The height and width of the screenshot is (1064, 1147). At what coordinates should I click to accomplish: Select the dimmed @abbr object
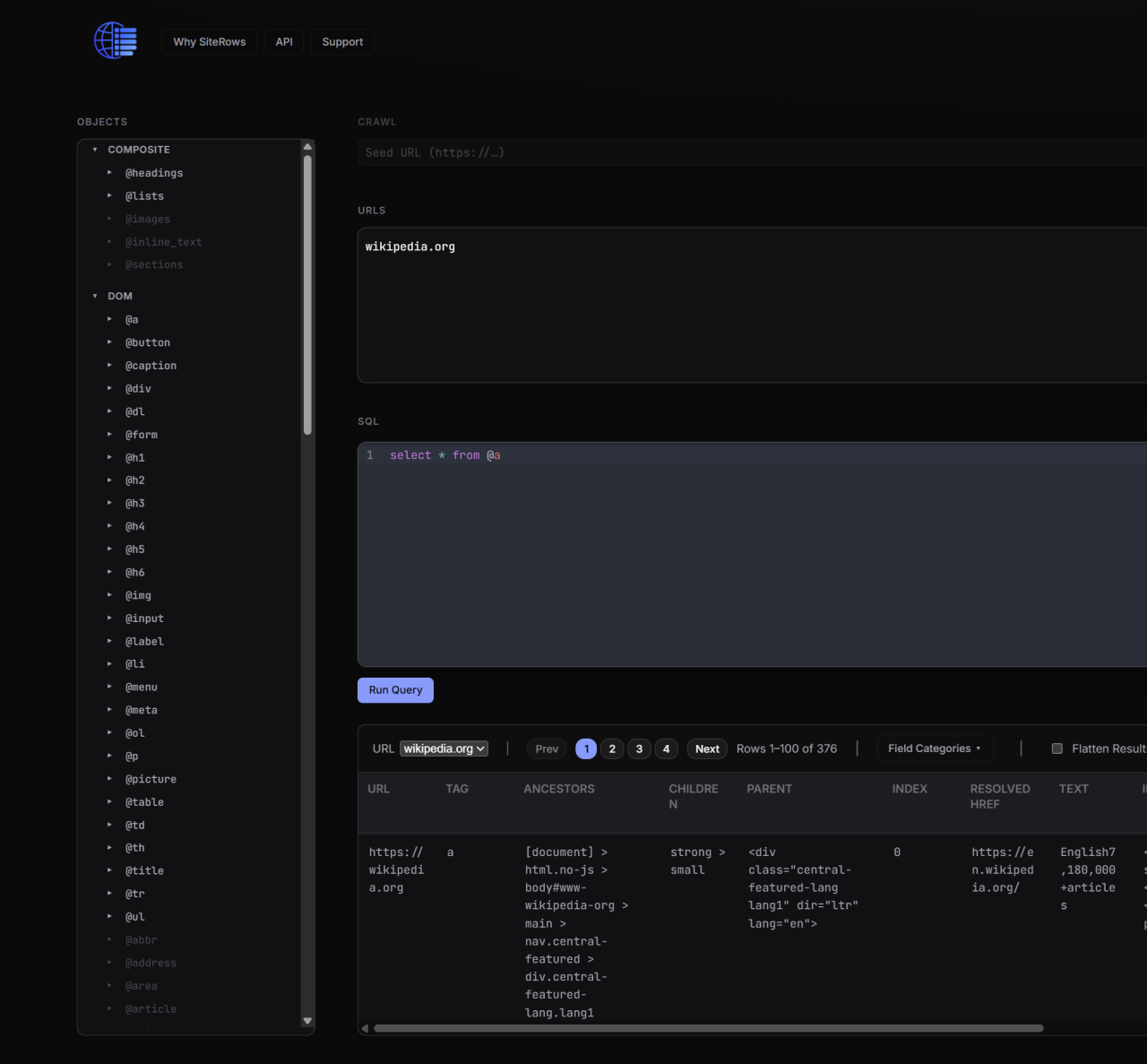[141, 940]
